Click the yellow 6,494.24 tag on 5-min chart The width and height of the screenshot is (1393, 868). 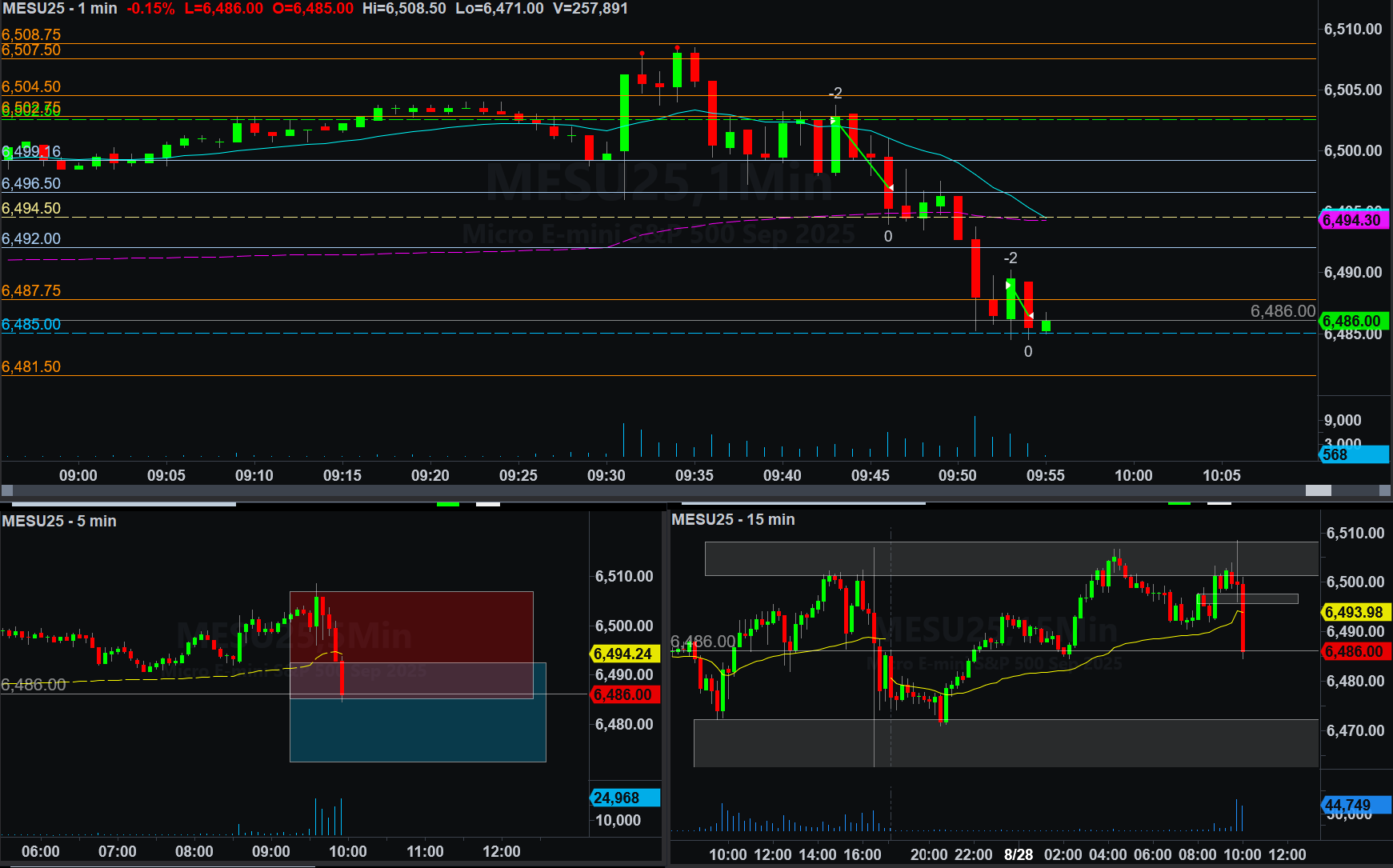(624, 654)
